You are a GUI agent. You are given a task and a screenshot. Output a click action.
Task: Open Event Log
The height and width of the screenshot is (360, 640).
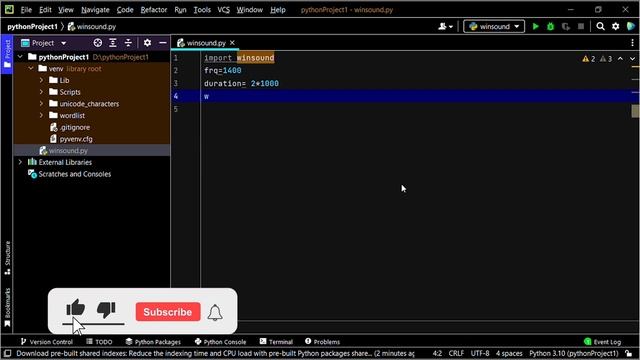602,342
